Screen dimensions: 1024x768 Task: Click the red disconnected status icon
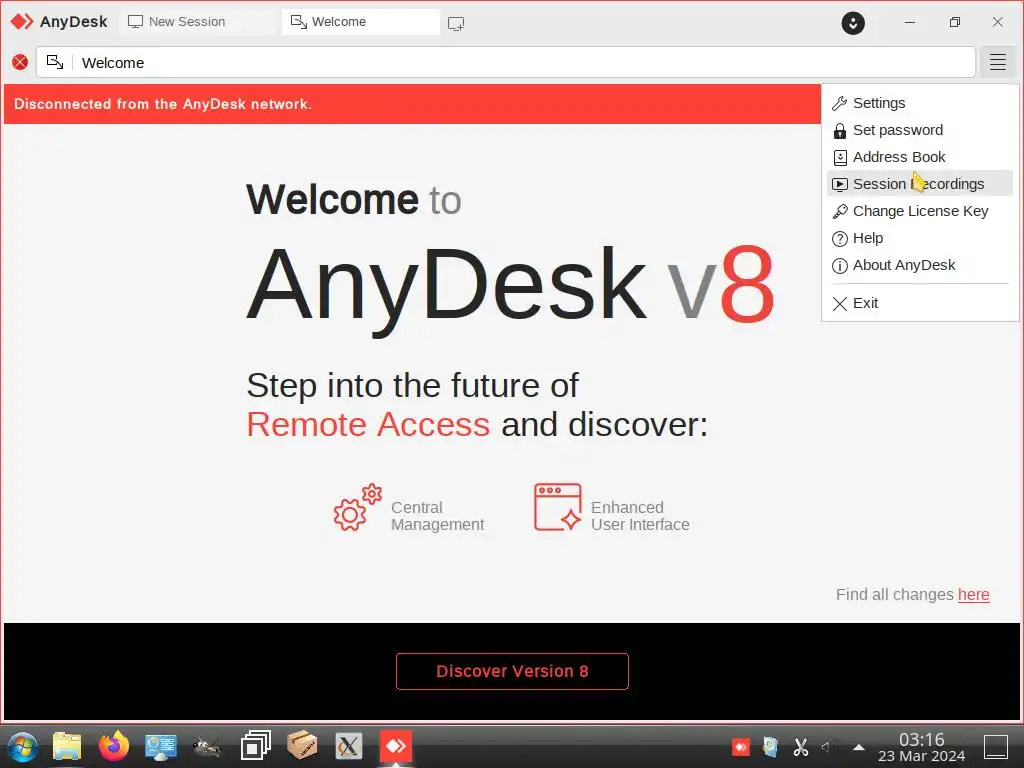(20, 63)
